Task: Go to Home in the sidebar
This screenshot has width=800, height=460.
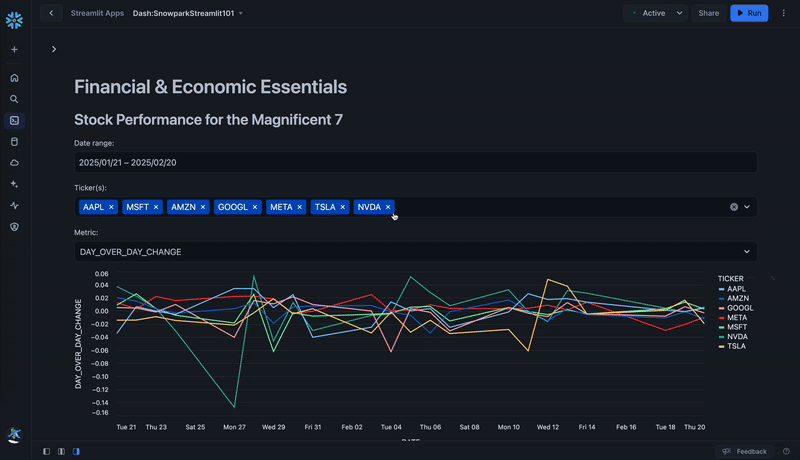Action: (14, 78)
